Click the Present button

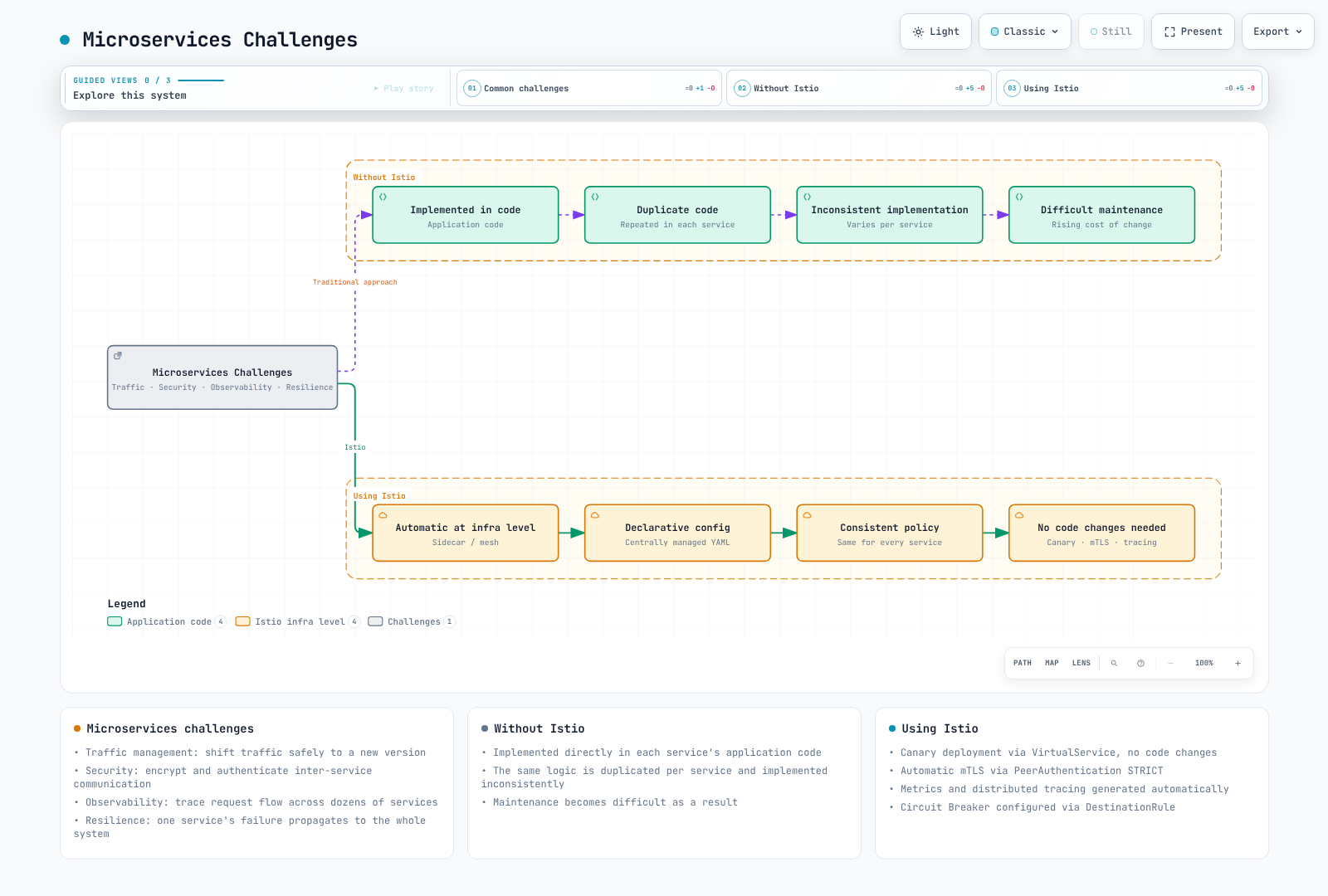click(1193, 32)
